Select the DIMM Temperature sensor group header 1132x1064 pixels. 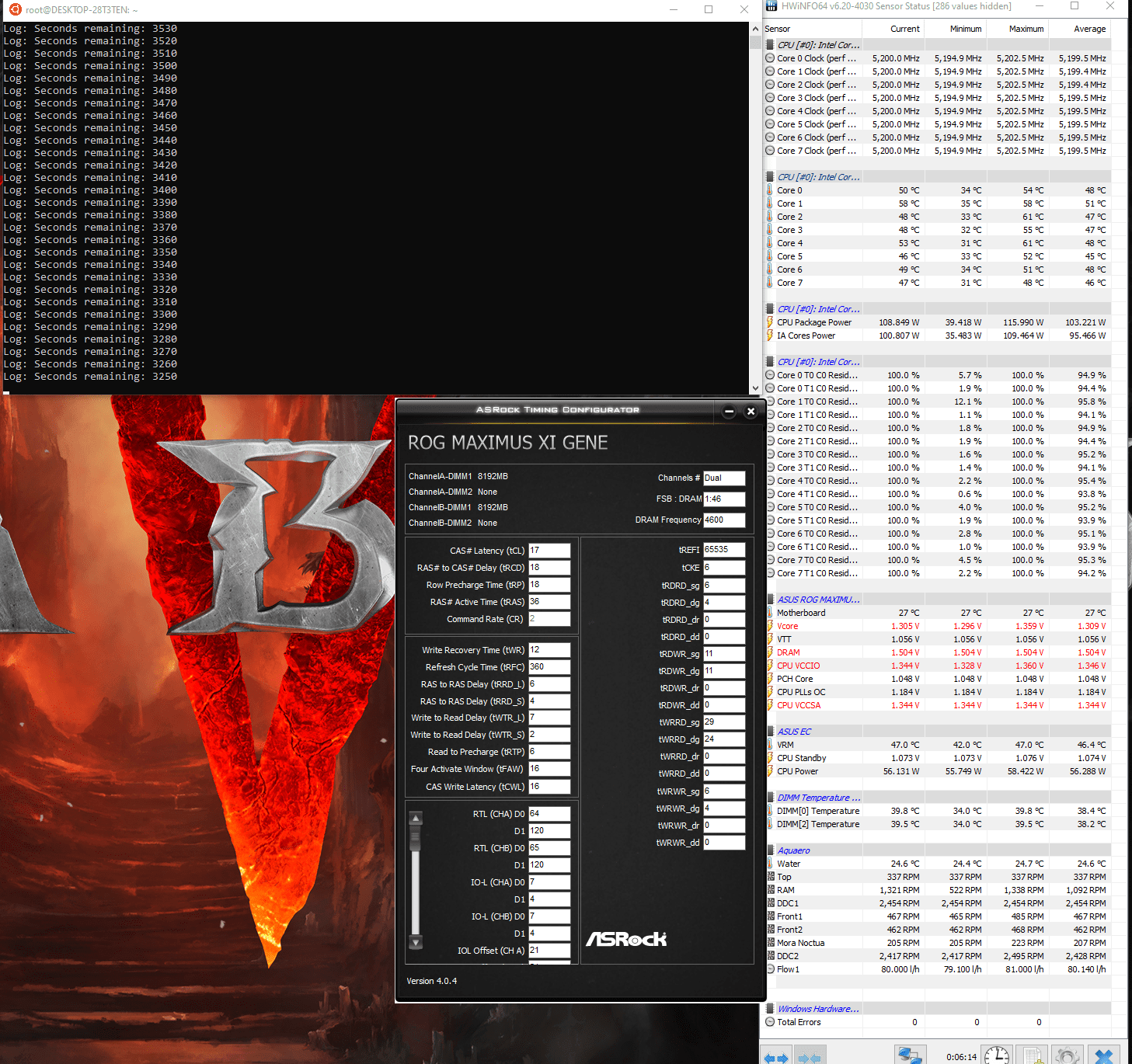coord(819,798)
